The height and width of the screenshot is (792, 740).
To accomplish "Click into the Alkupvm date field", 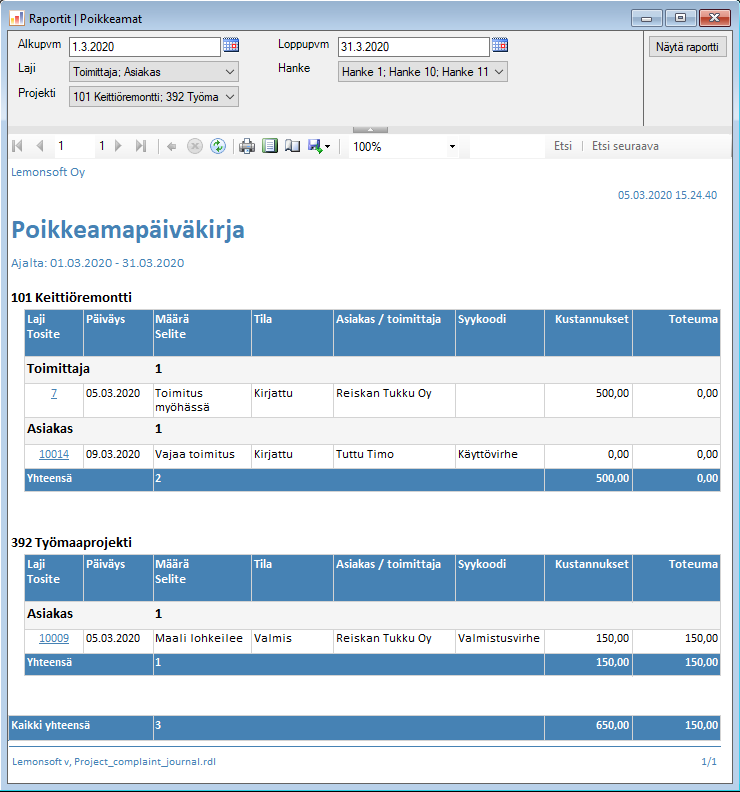I will (x=144, y=47).
